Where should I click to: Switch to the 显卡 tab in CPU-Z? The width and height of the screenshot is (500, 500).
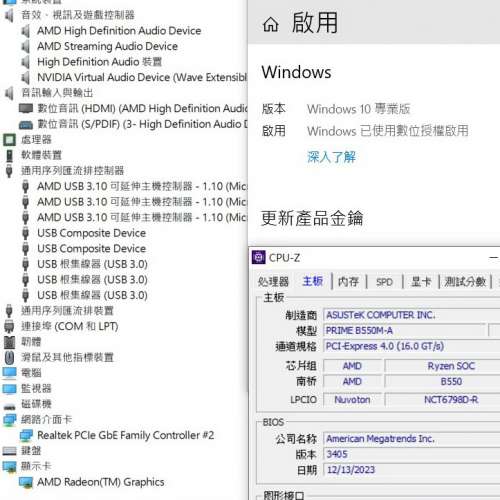[x=421, y=282]
